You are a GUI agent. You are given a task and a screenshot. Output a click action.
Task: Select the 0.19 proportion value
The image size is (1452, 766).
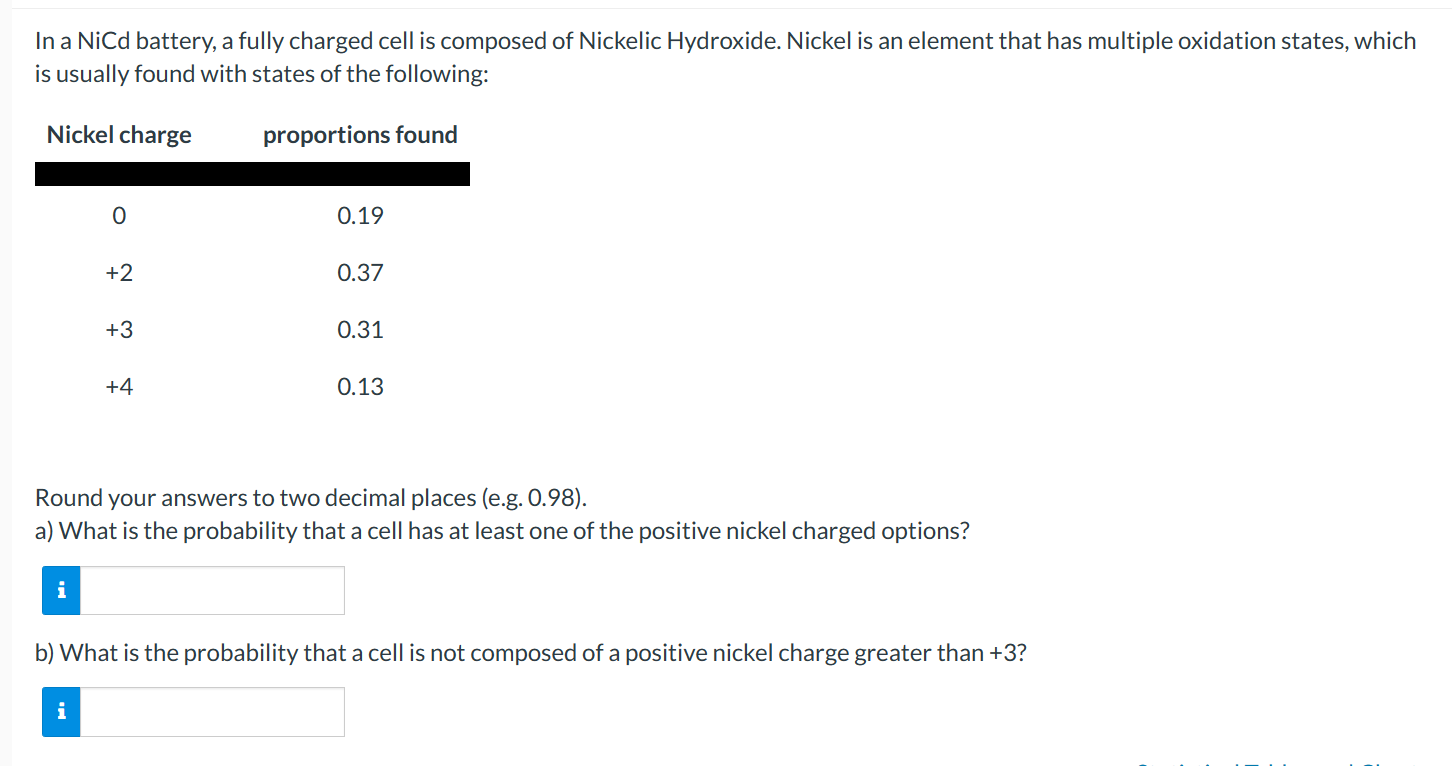[360, 215]
